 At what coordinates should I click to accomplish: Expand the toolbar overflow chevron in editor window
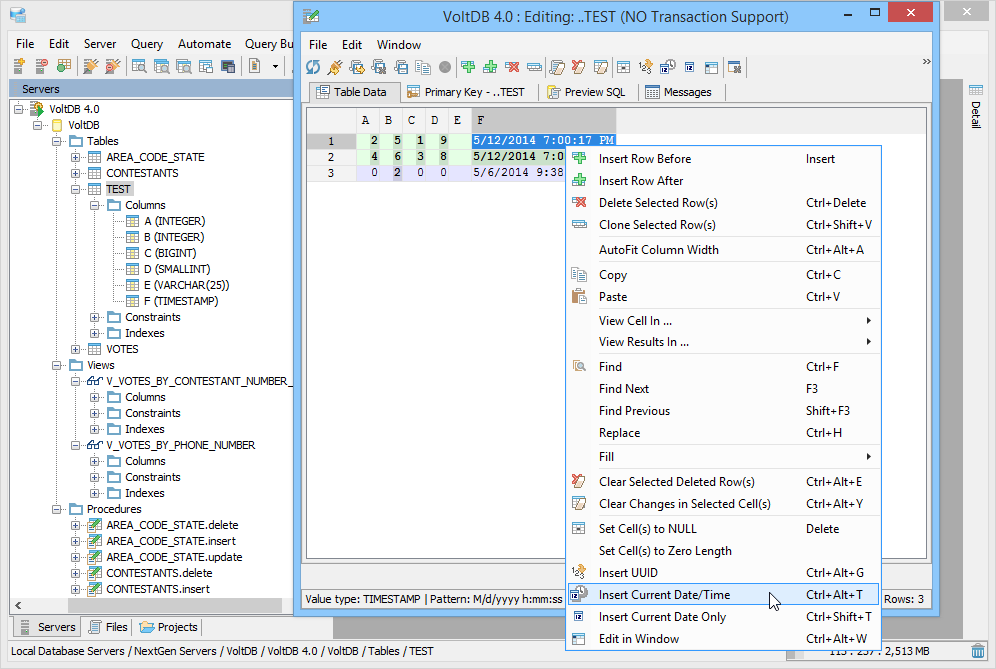pos(926,62)
